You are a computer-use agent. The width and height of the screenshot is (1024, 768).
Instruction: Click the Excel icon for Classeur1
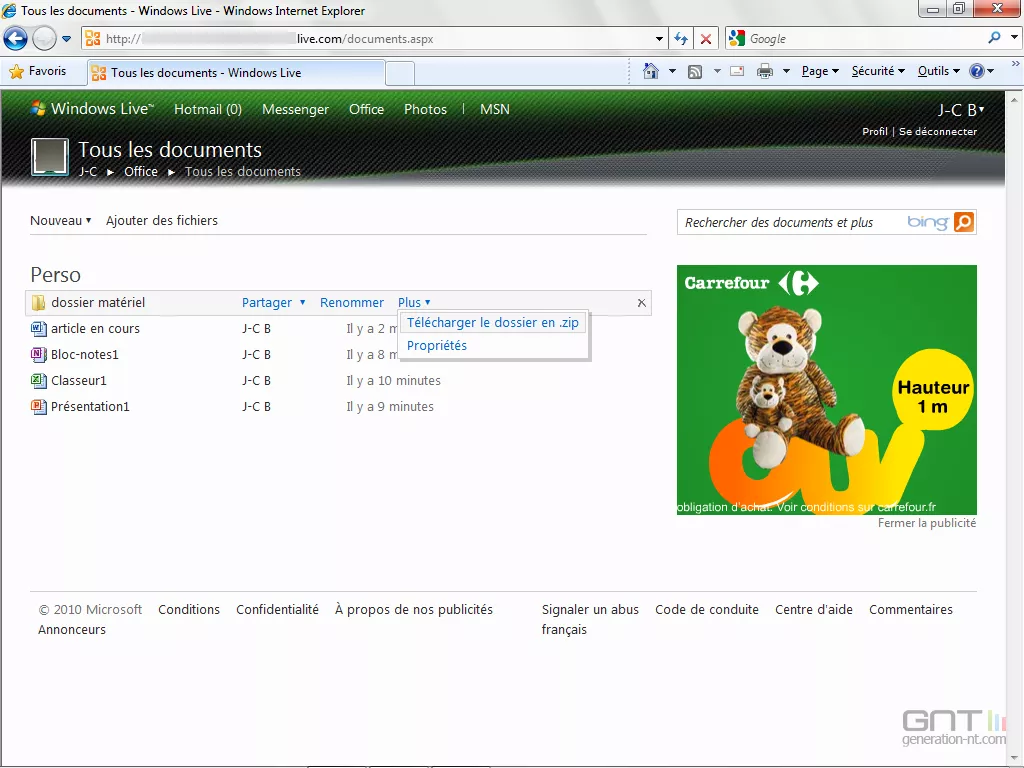click(39, 380)
